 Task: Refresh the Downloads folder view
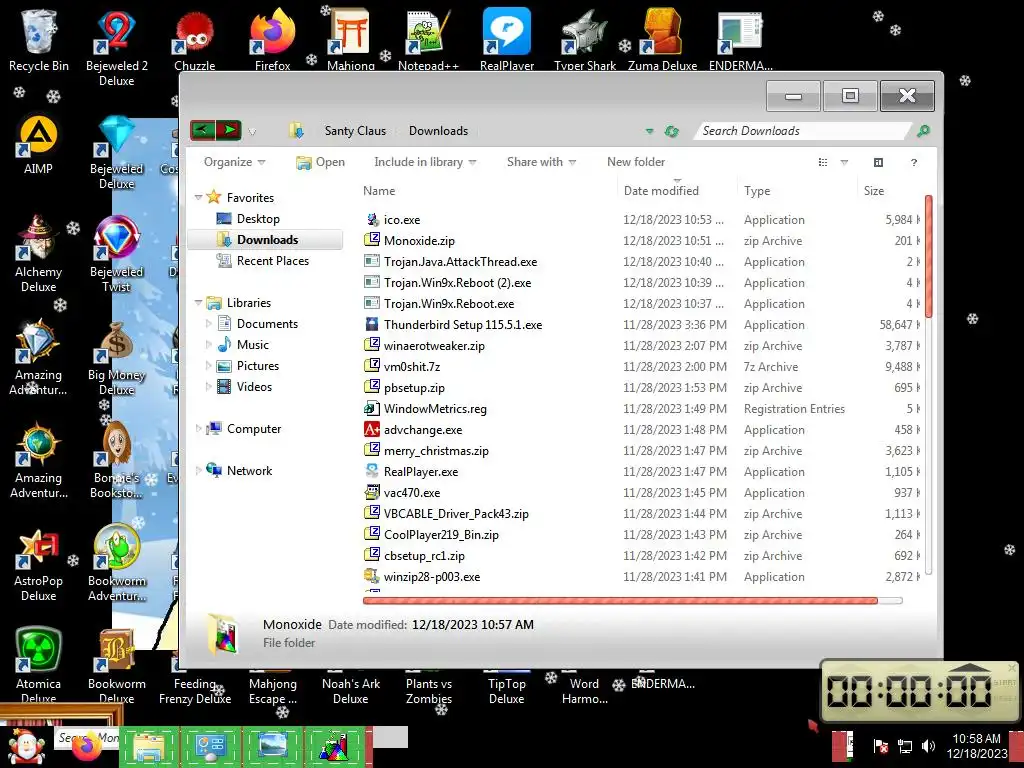point(671,131)
